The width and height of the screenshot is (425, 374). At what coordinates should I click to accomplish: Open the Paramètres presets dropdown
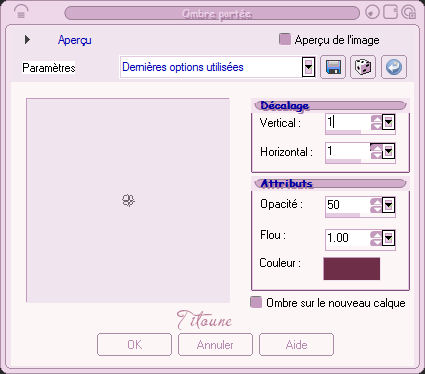(308, 67)
